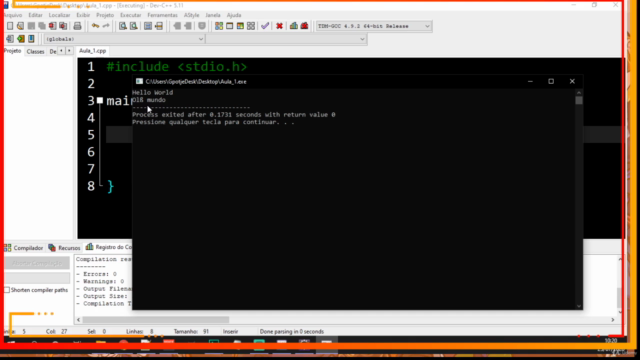Toggle Shorten compiler paths checkbox
Viewport: 640px width, 360px height.
click(x=7, y=290)
